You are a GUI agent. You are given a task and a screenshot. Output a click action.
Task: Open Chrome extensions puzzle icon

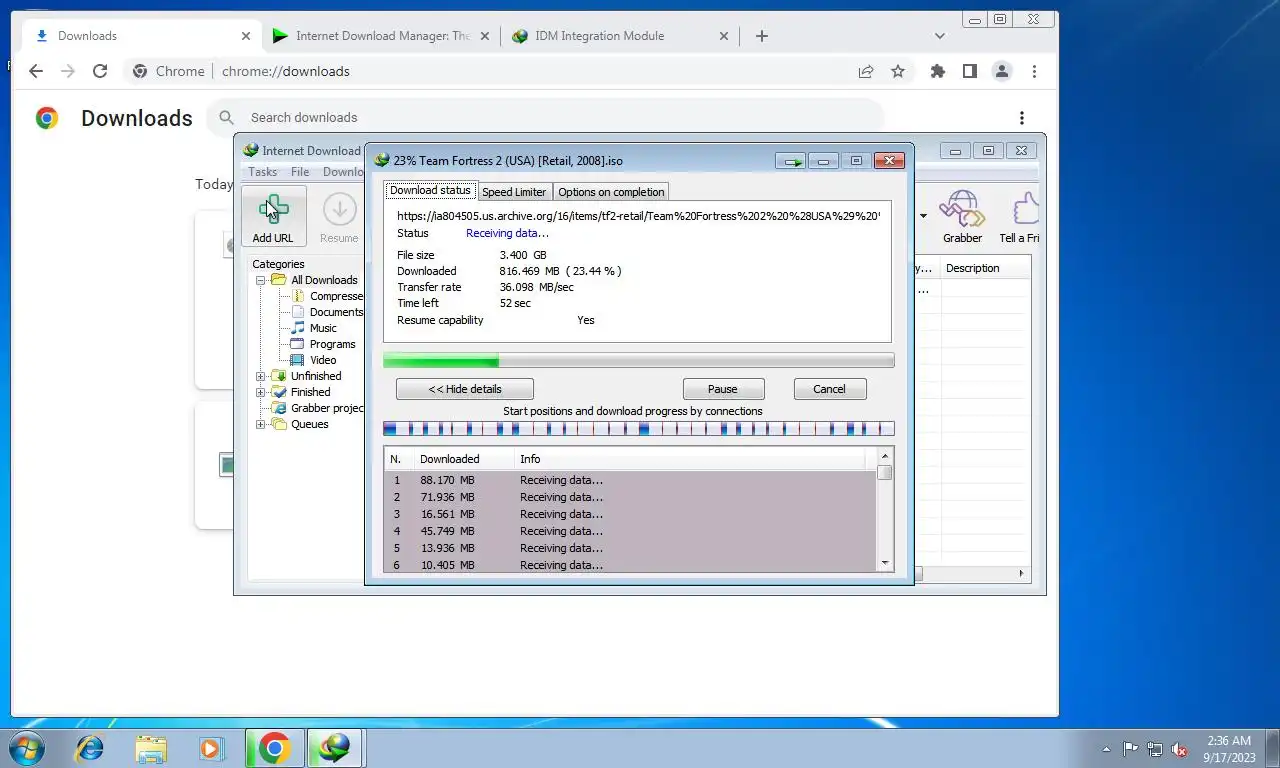point(937,71)
